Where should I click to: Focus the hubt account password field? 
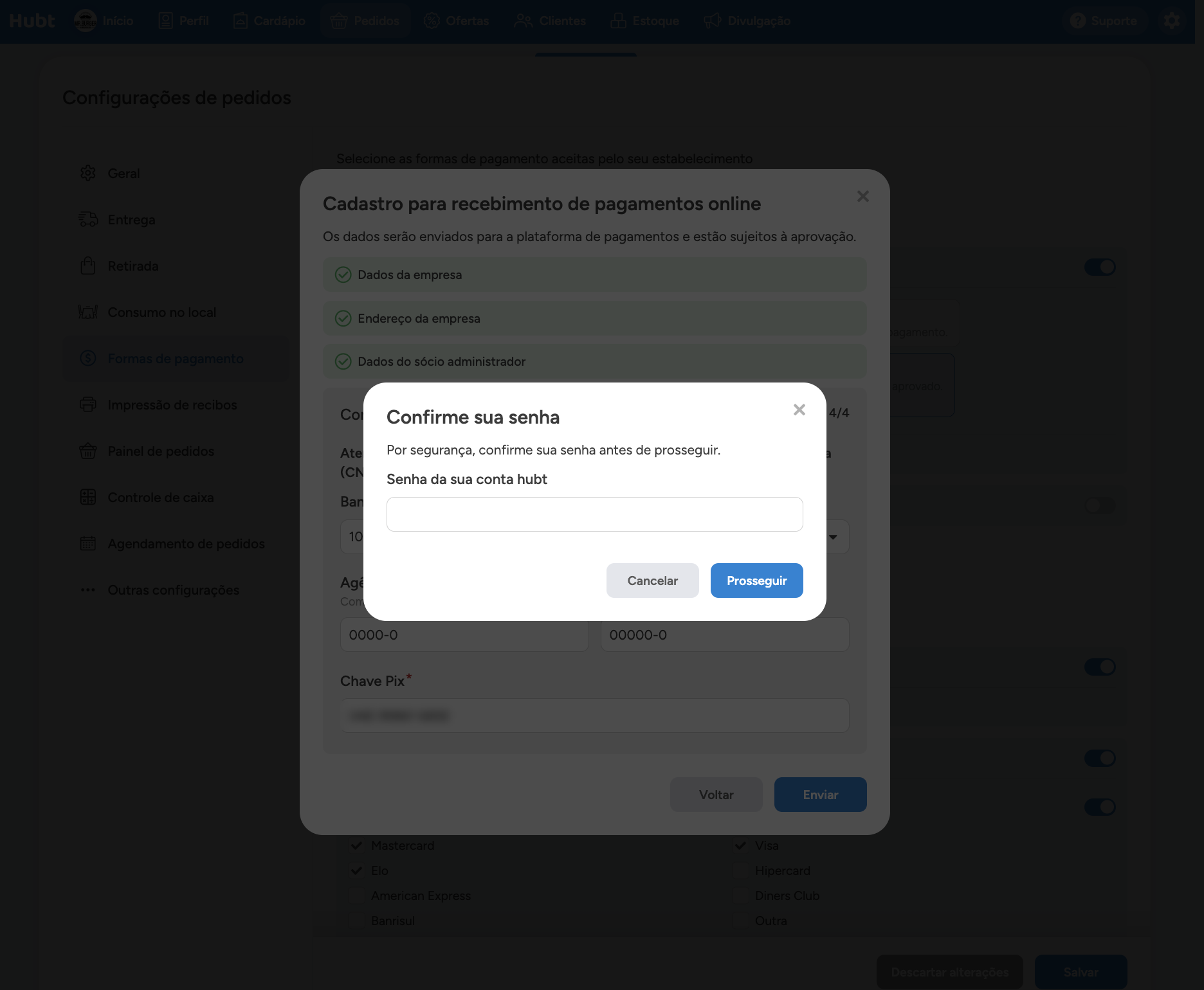(x=594, y=514)
